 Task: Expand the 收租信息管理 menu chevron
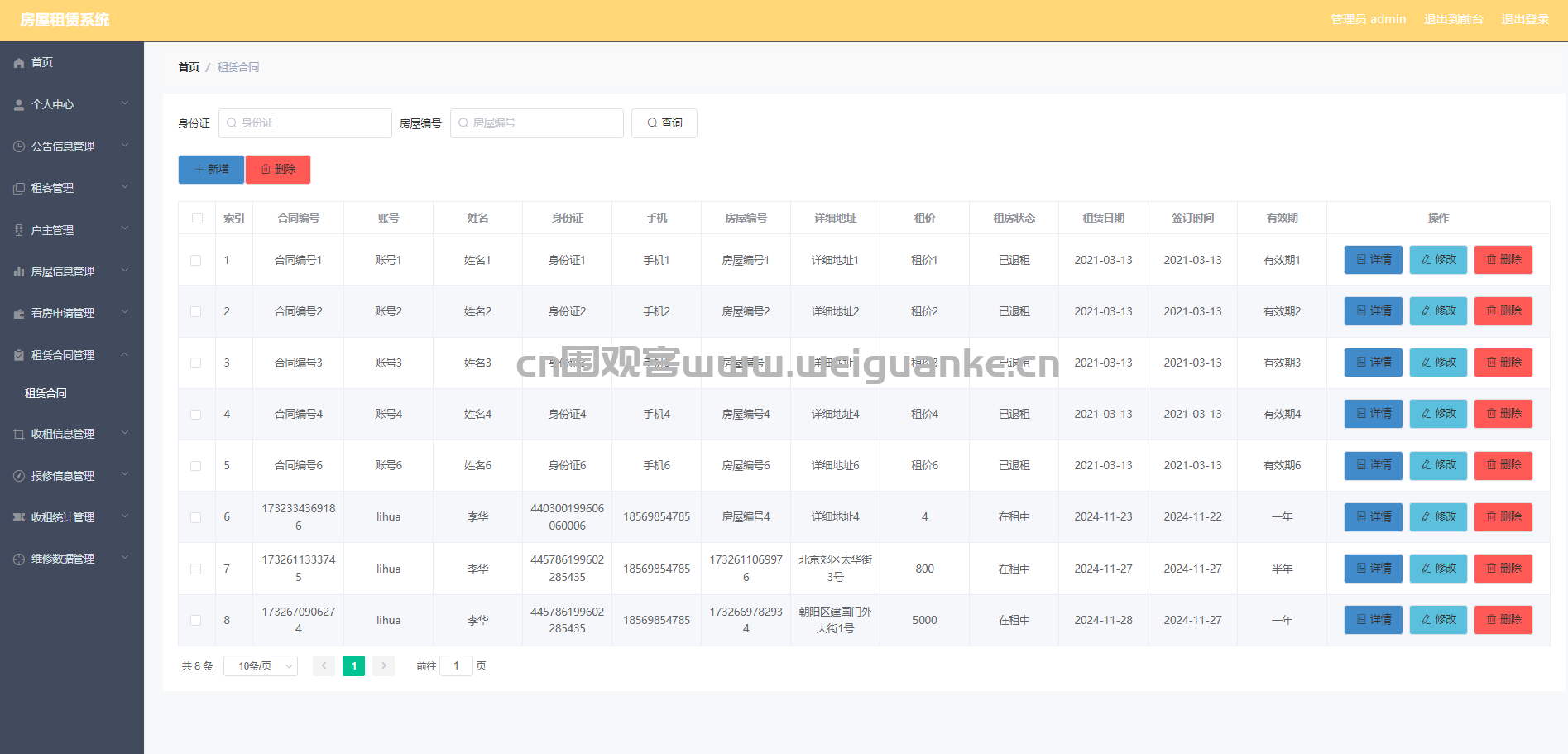tap(125, 432)
